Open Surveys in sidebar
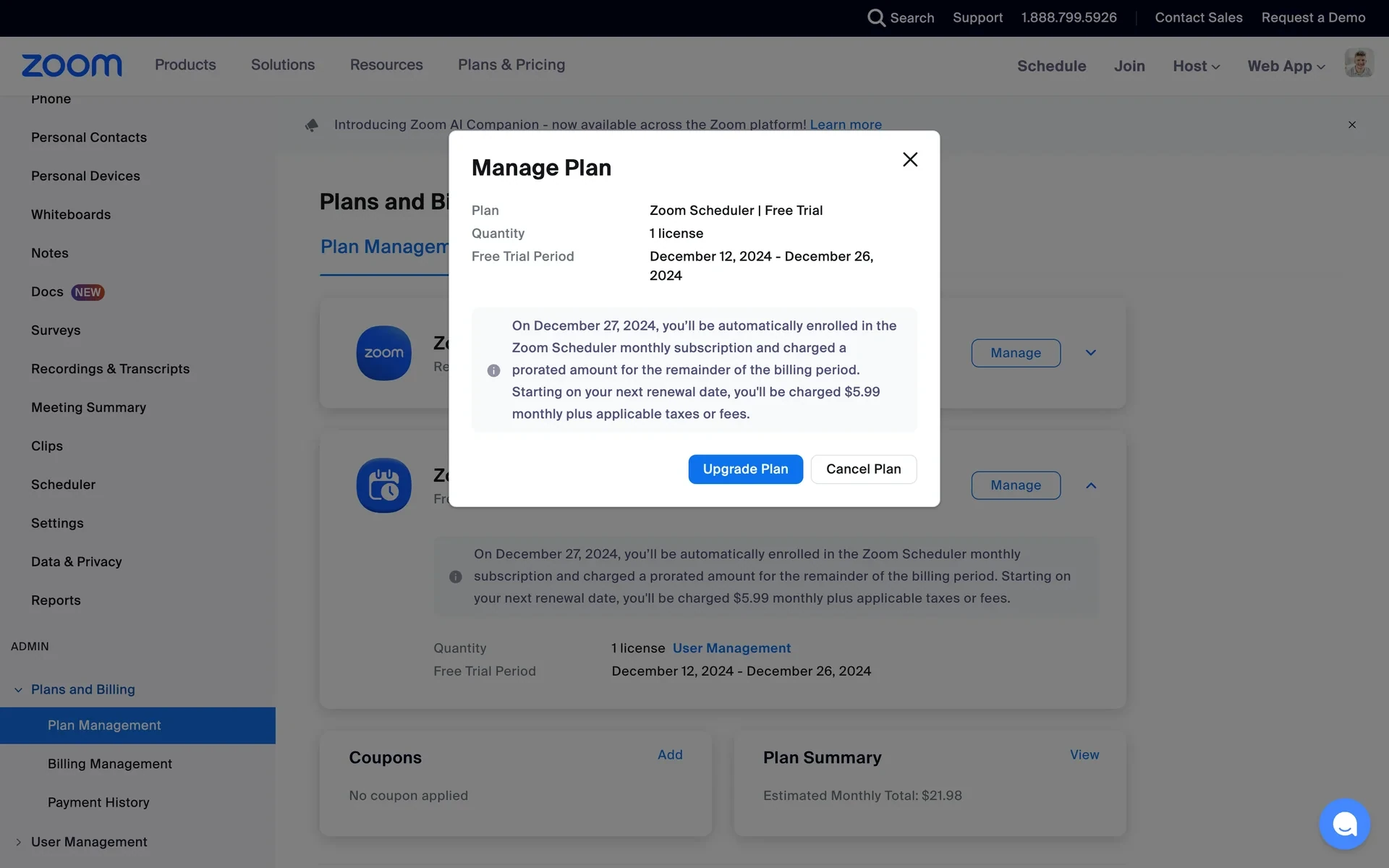Screen dimensions: 1389x868 (56, 331)
